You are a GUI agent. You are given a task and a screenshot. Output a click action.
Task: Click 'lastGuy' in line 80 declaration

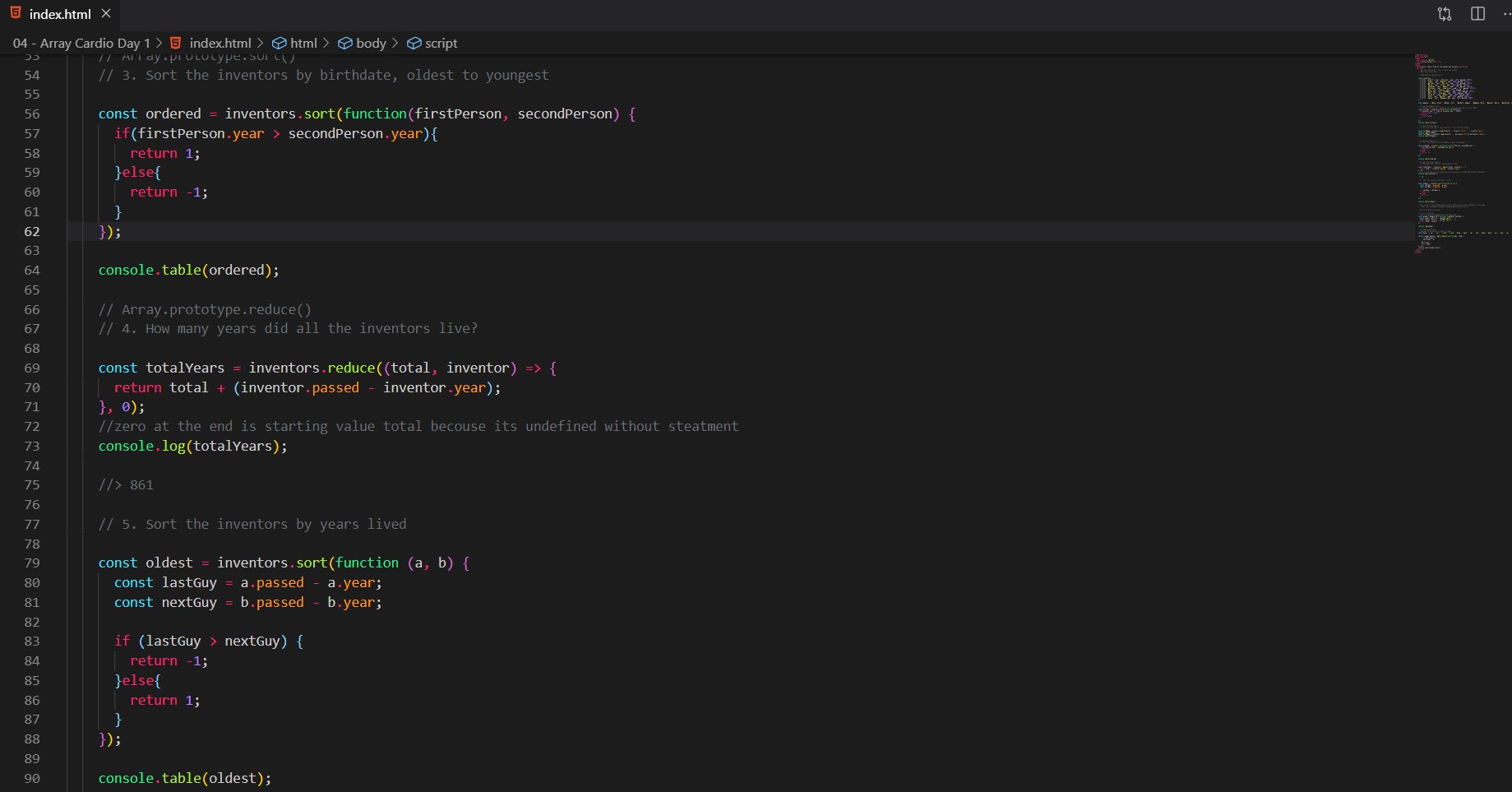pos(189,582)
